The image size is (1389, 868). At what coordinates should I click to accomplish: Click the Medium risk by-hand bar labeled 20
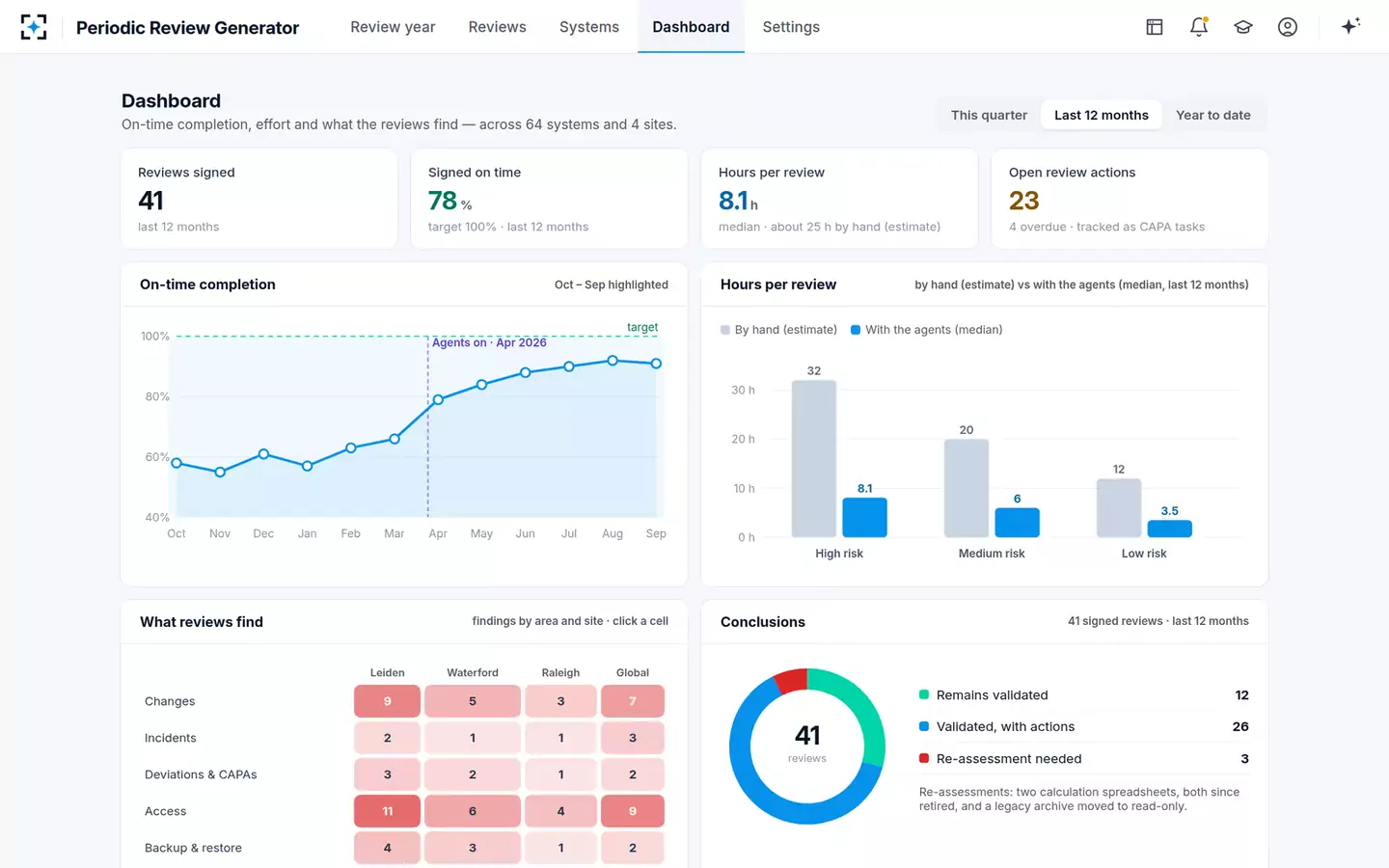tap(967, 488)
